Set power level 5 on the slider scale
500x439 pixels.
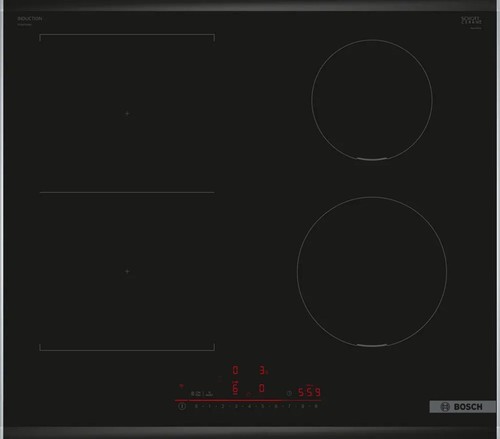coord(263,406)
